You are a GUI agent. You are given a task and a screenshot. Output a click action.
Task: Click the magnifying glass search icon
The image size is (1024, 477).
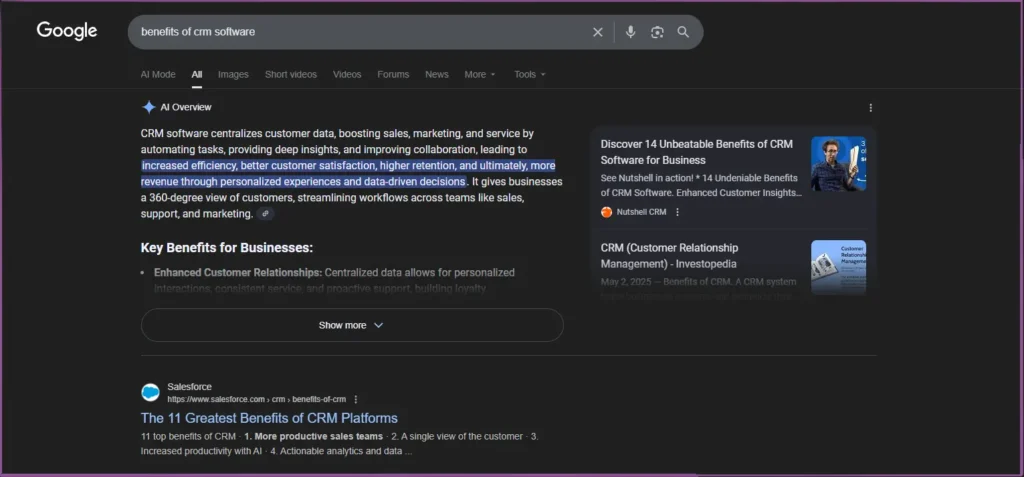[683, 32]
